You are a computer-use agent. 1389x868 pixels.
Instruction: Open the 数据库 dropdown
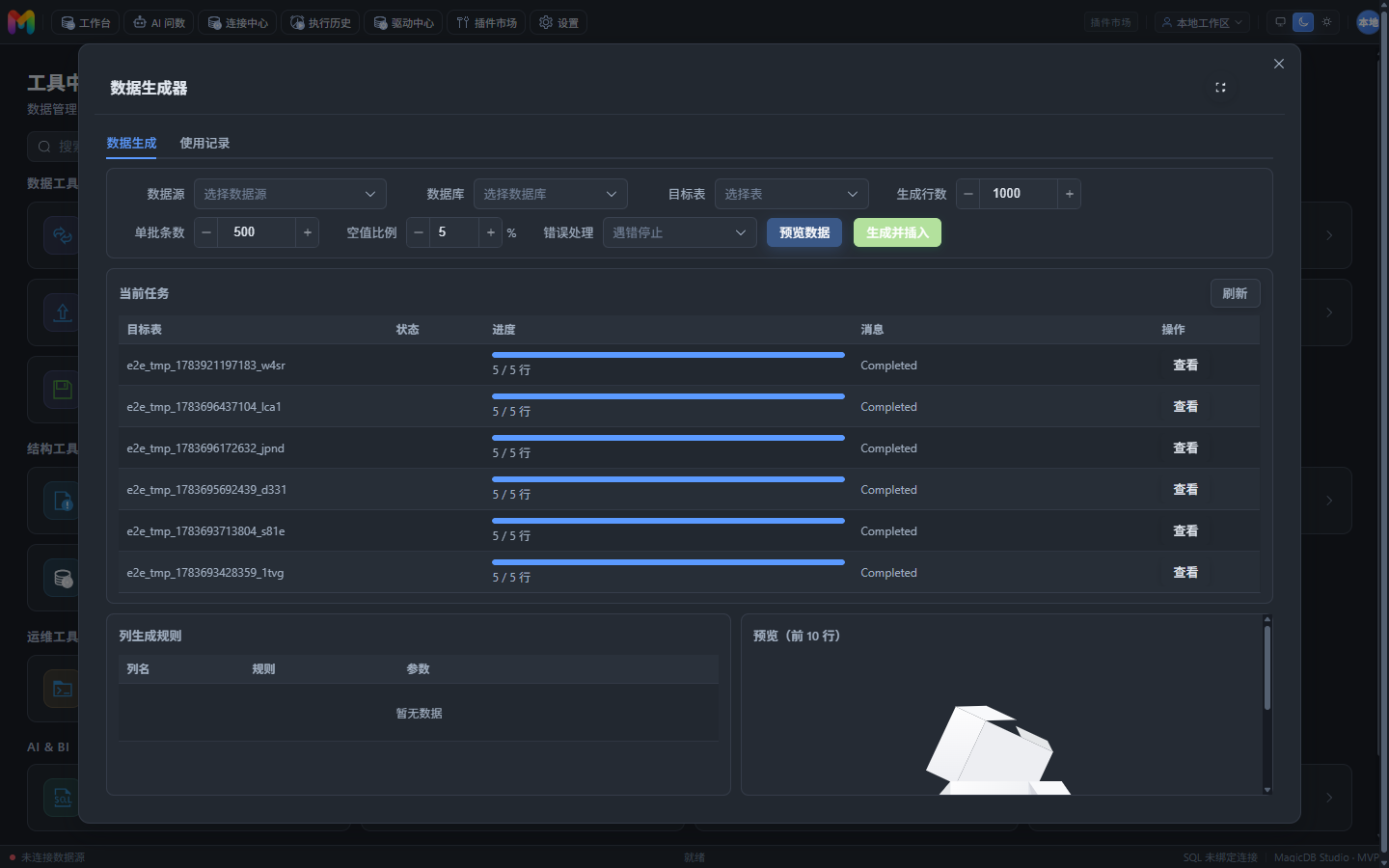click(550, 194)
